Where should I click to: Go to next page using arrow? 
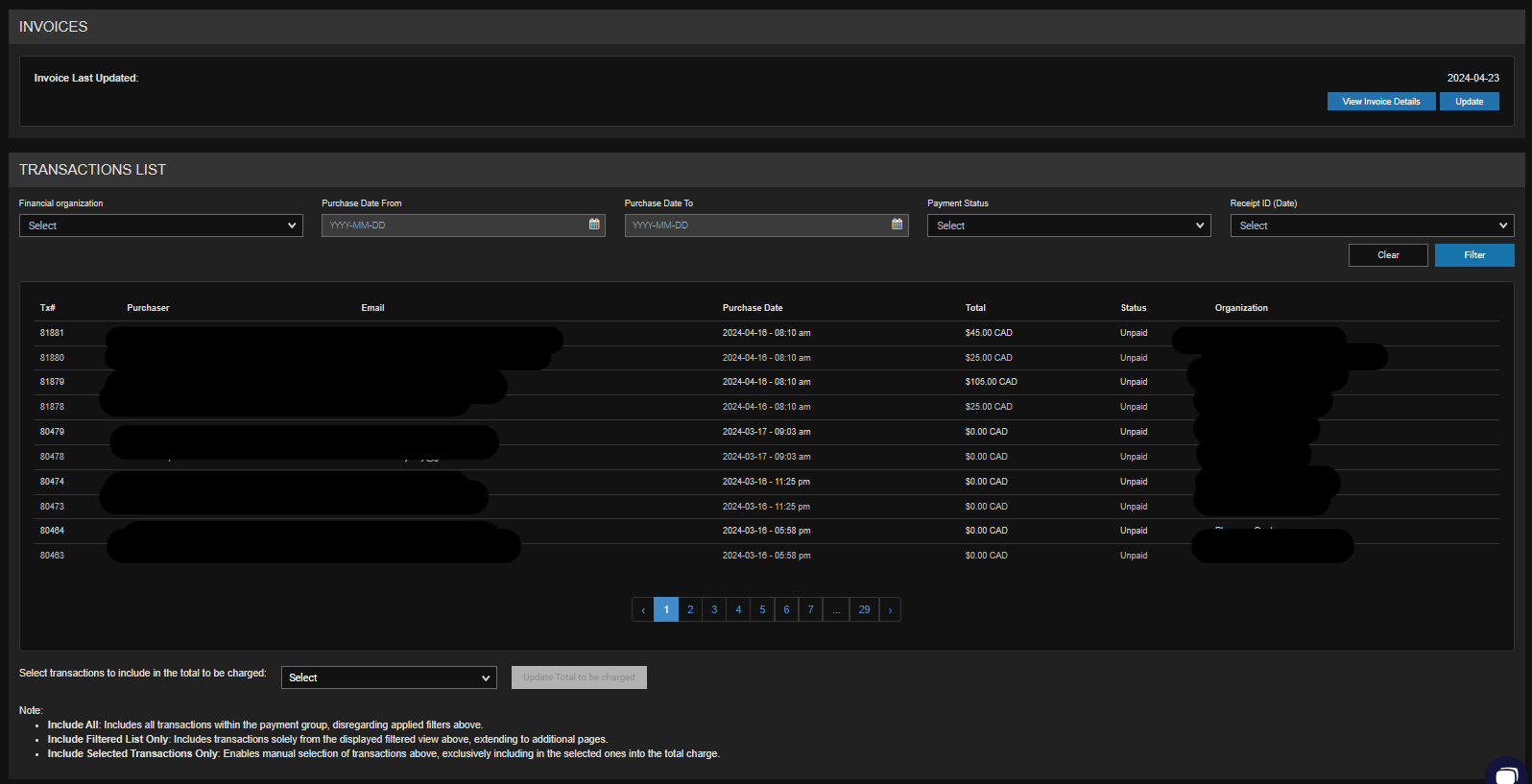(890, 609)
